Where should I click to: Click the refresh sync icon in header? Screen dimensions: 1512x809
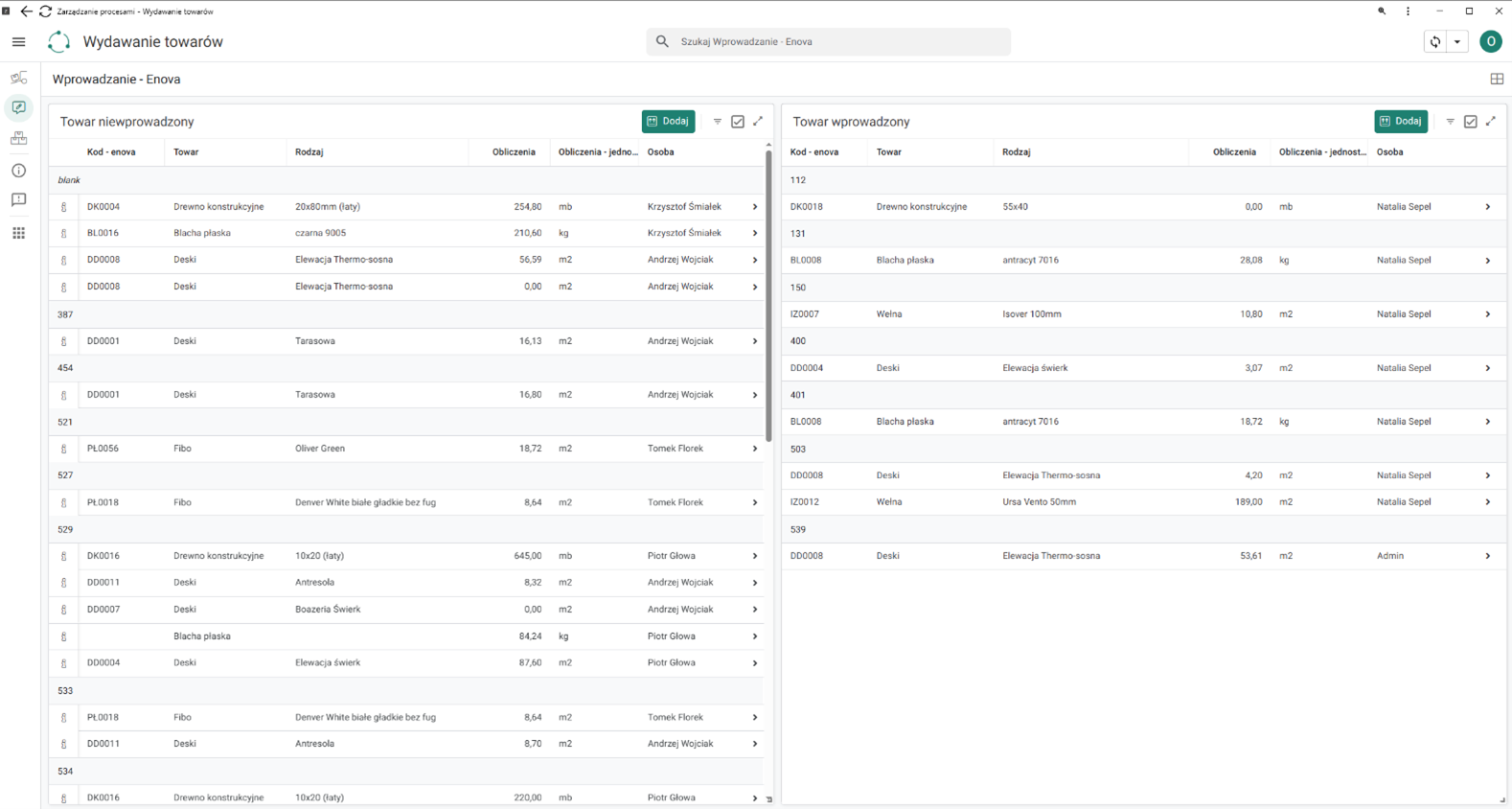[x=1435, y=42]
